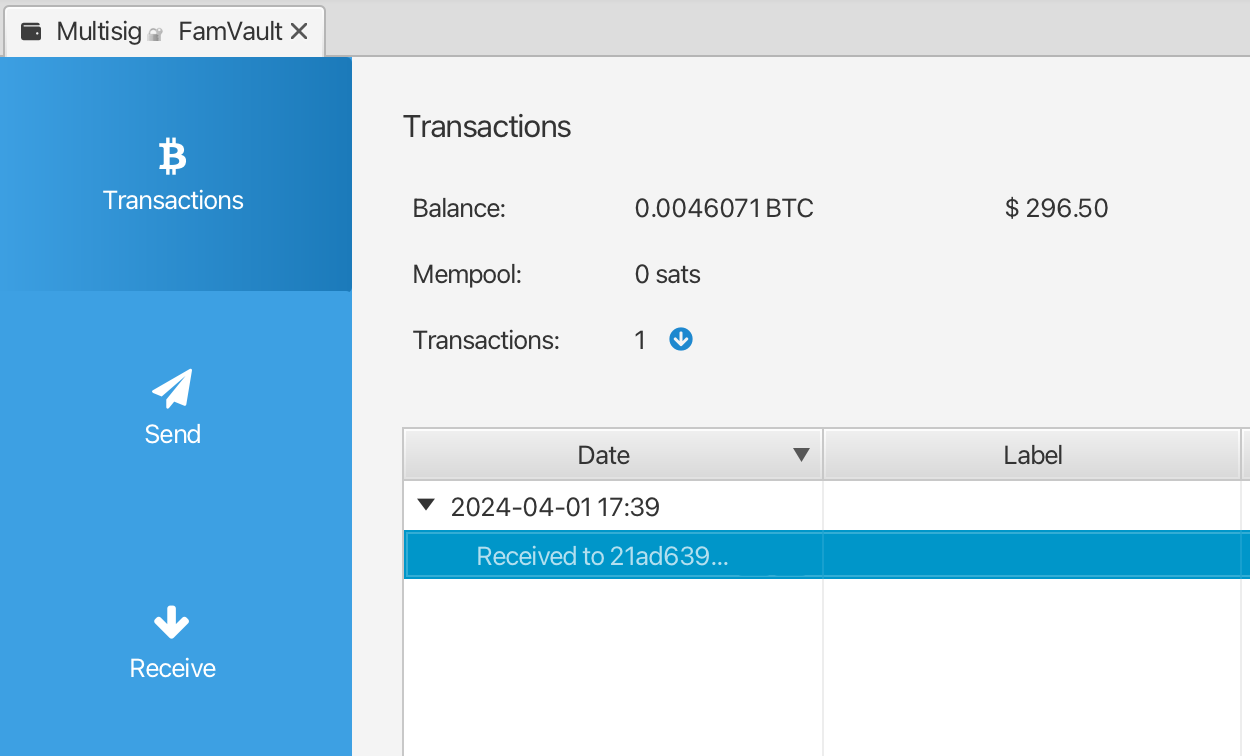
Task: Click the Bitcoin symbol icon in the sidebar
Action: pos(172,157)
